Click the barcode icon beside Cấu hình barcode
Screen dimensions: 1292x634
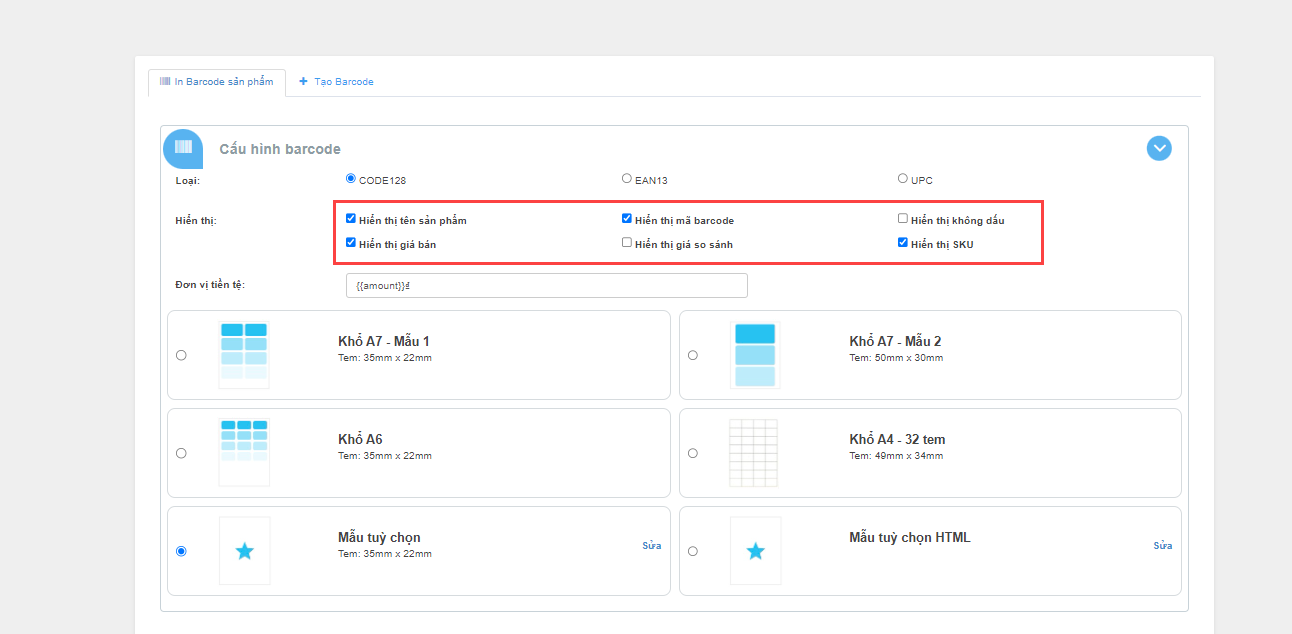pos(183,148)
